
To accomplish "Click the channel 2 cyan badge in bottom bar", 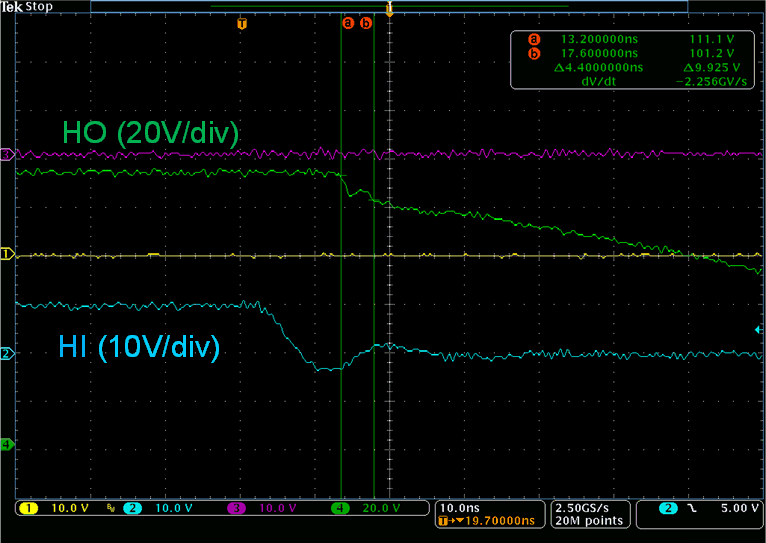I will click(132, 508).
